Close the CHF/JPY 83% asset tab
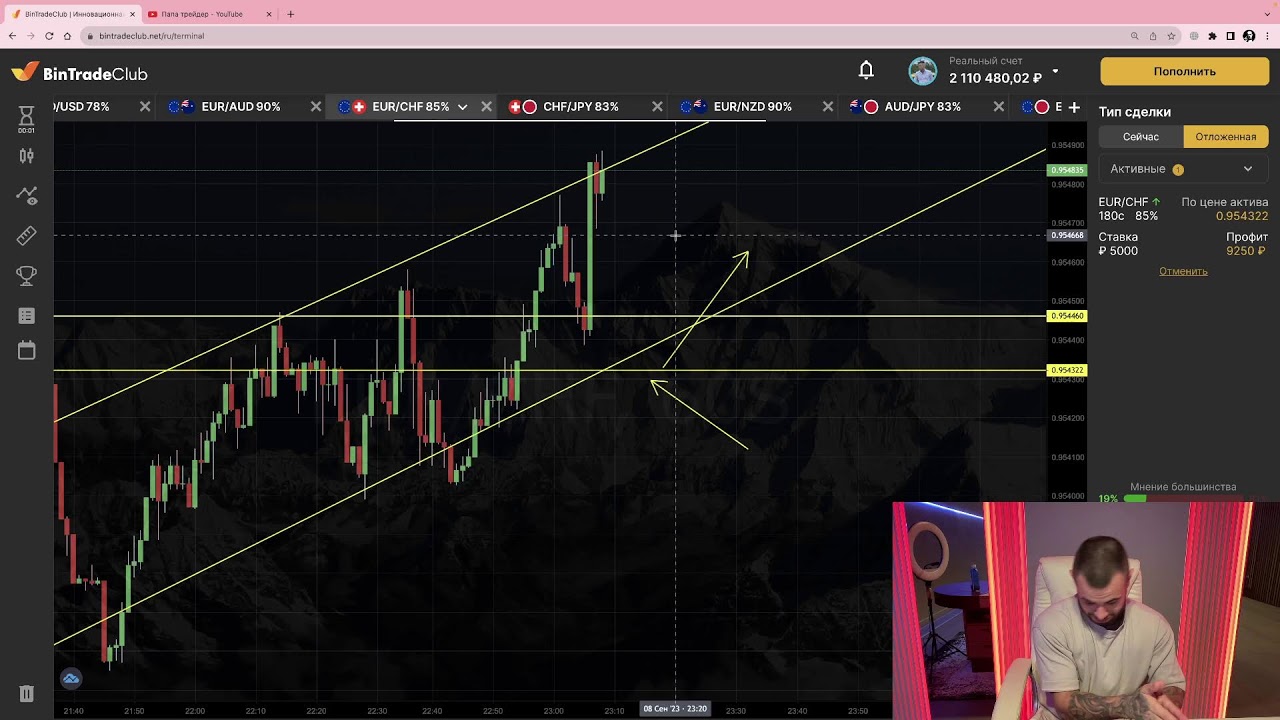The width and height of the screenshot is (1280, 720). tap(657, 107)
